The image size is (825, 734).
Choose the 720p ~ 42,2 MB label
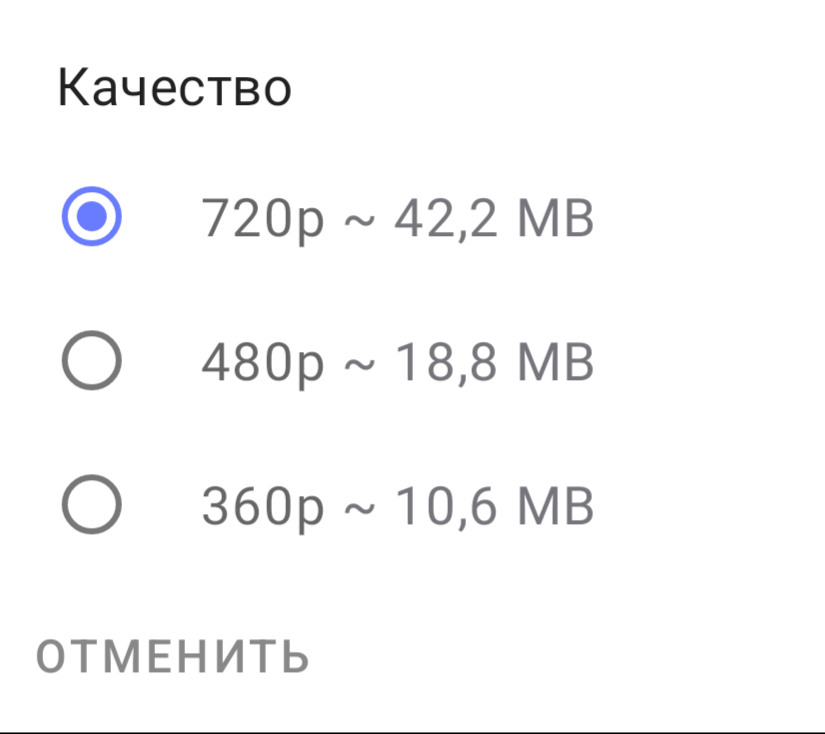tap(397, 219)
